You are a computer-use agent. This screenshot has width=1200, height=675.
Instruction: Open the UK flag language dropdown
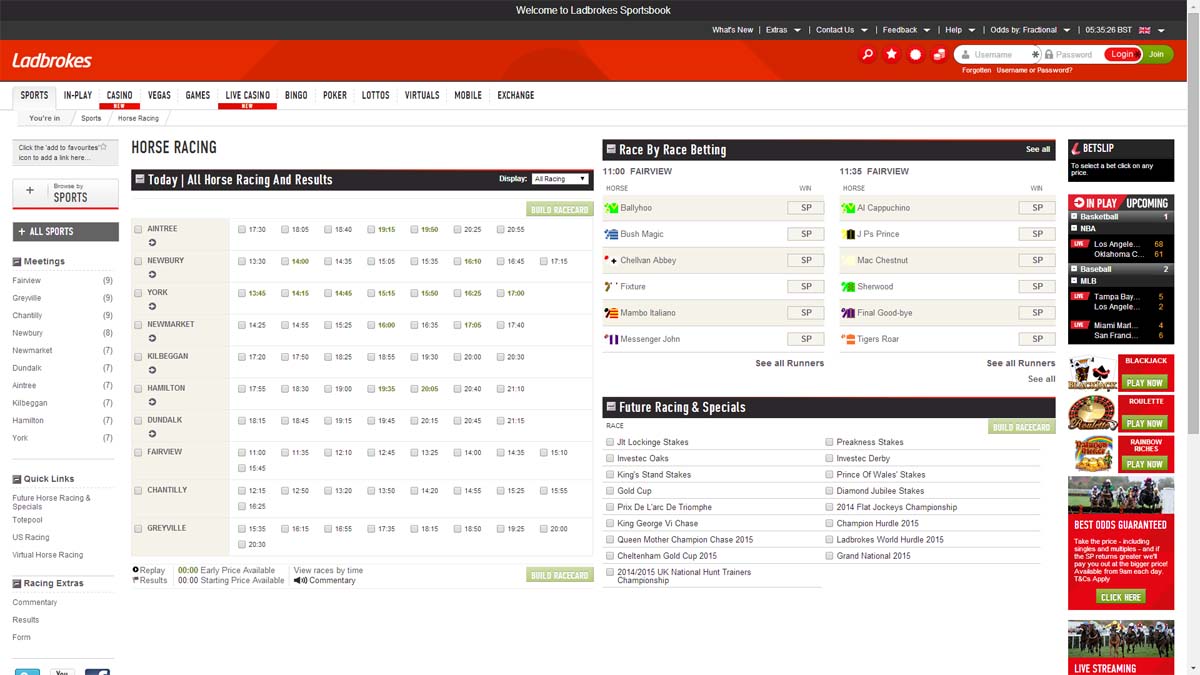click(1151, 30)
